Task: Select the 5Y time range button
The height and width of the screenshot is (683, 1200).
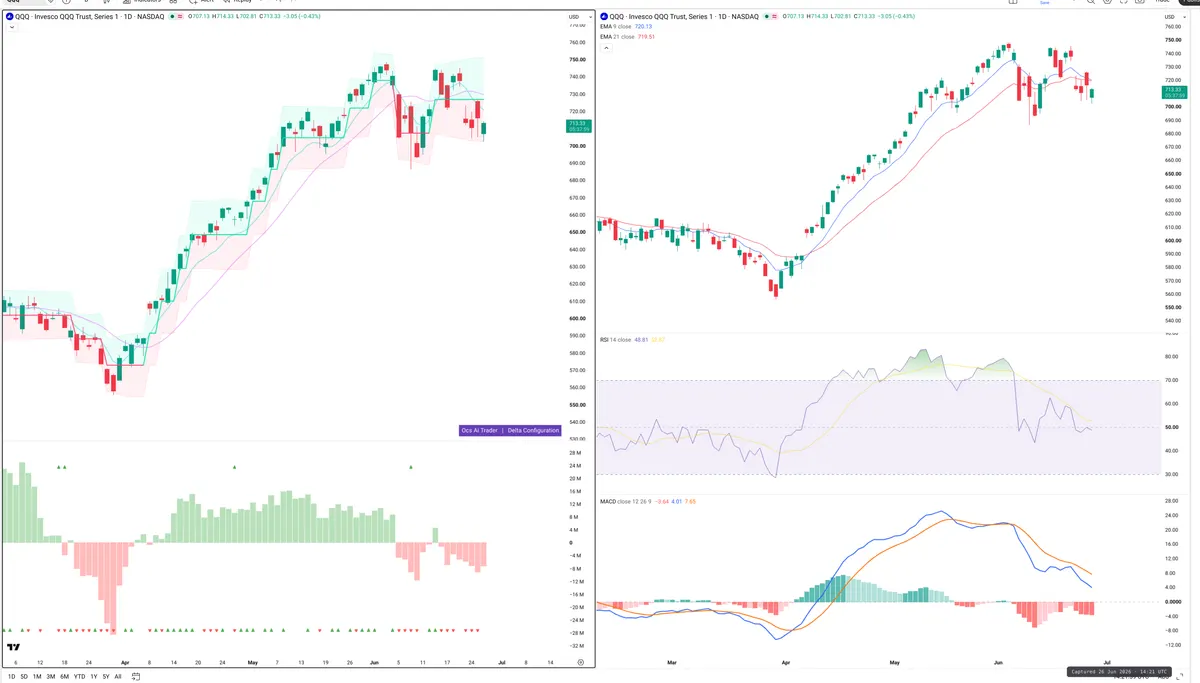Action: tap(106, 676)
